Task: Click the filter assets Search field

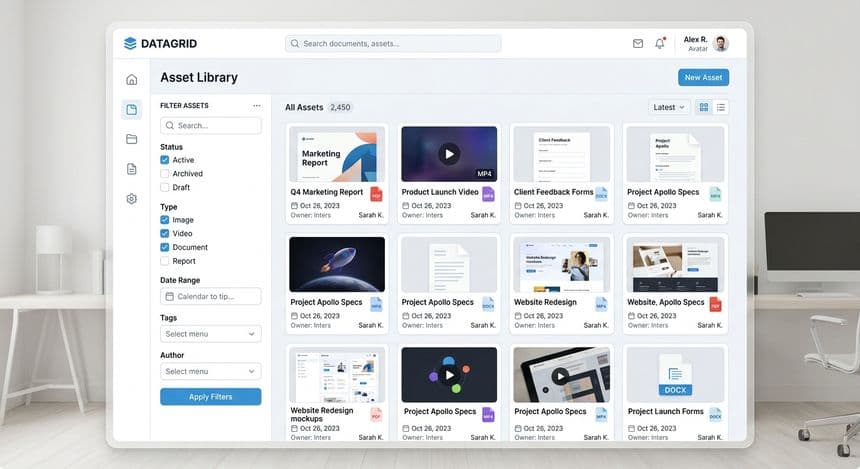Action: [211, 126]
